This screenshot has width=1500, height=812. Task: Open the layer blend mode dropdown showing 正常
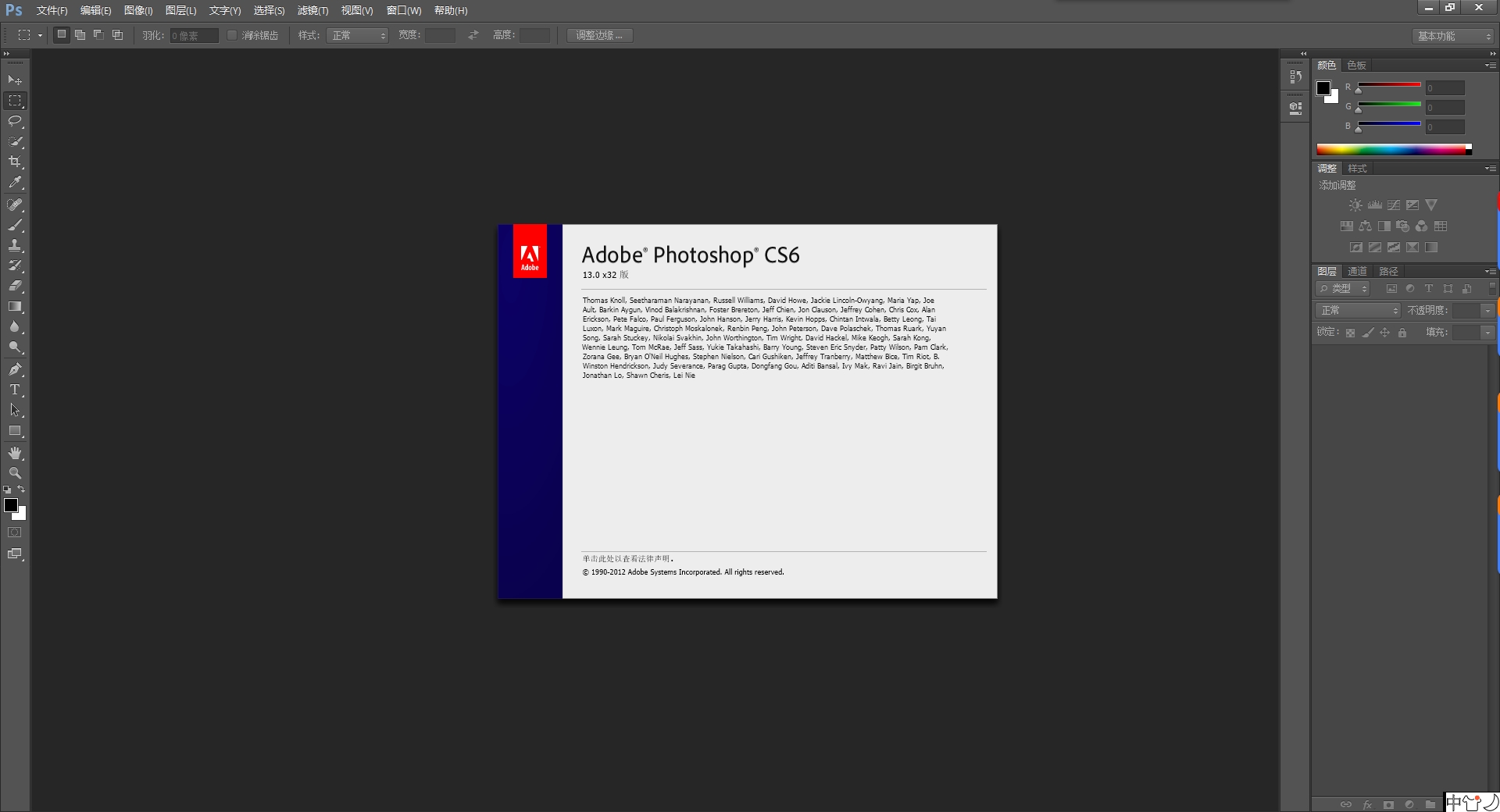click(x=1357, y=310)
